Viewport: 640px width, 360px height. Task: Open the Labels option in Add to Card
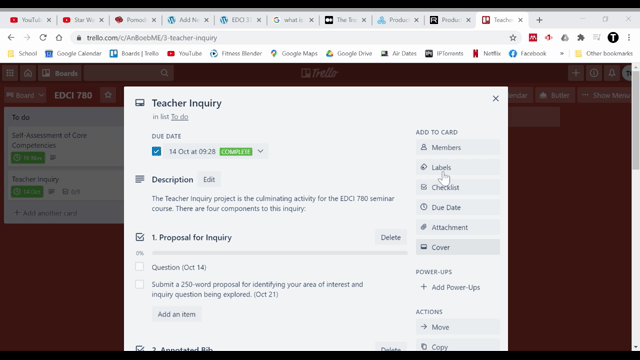[458, 167]
